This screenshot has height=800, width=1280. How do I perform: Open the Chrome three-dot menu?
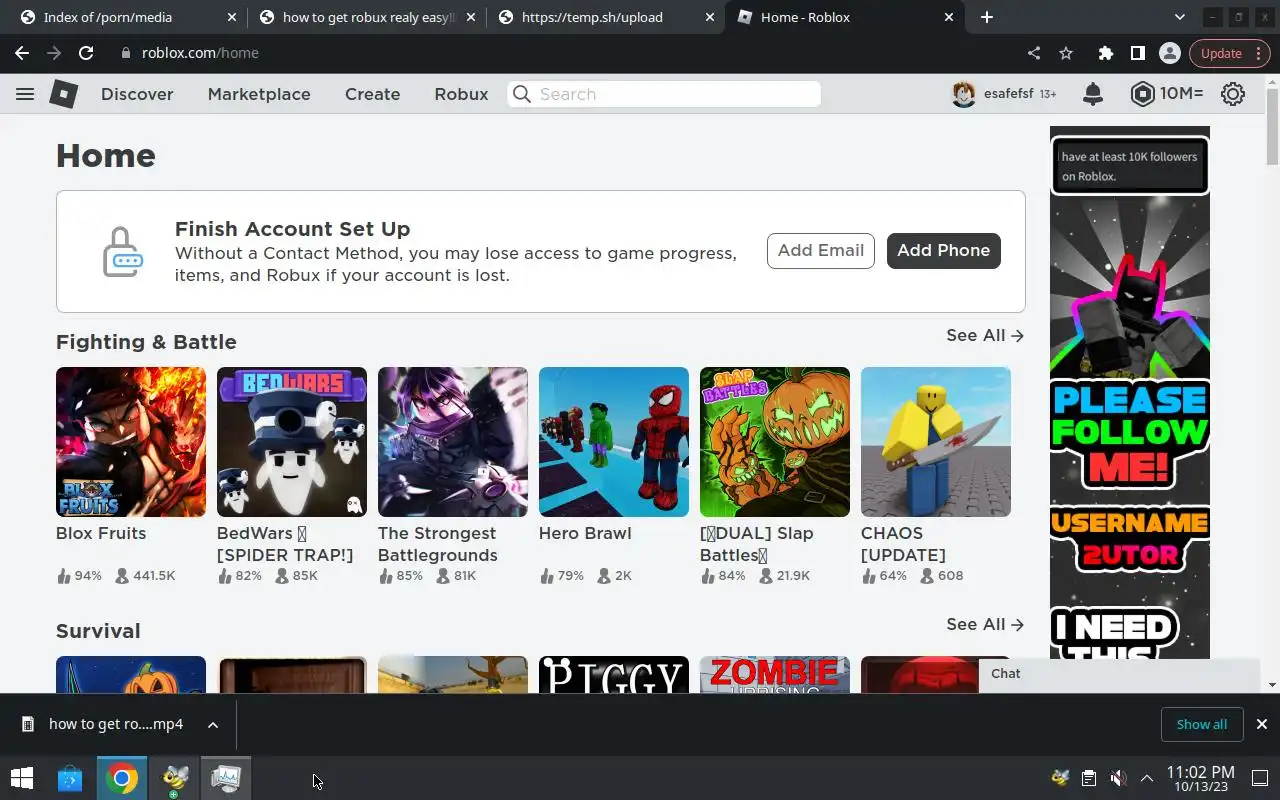1259,53
